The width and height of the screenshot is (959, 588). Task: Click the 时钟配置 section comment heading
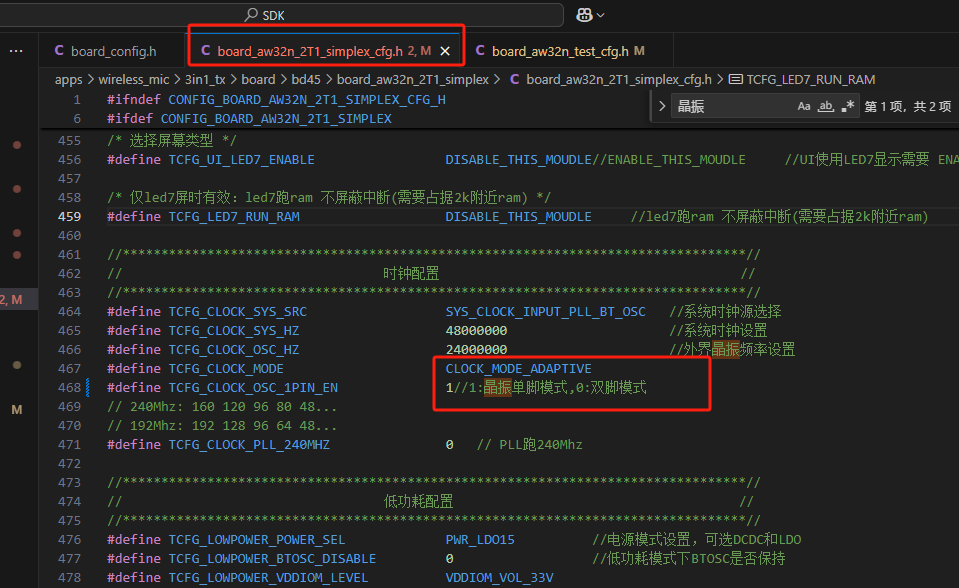411,274
